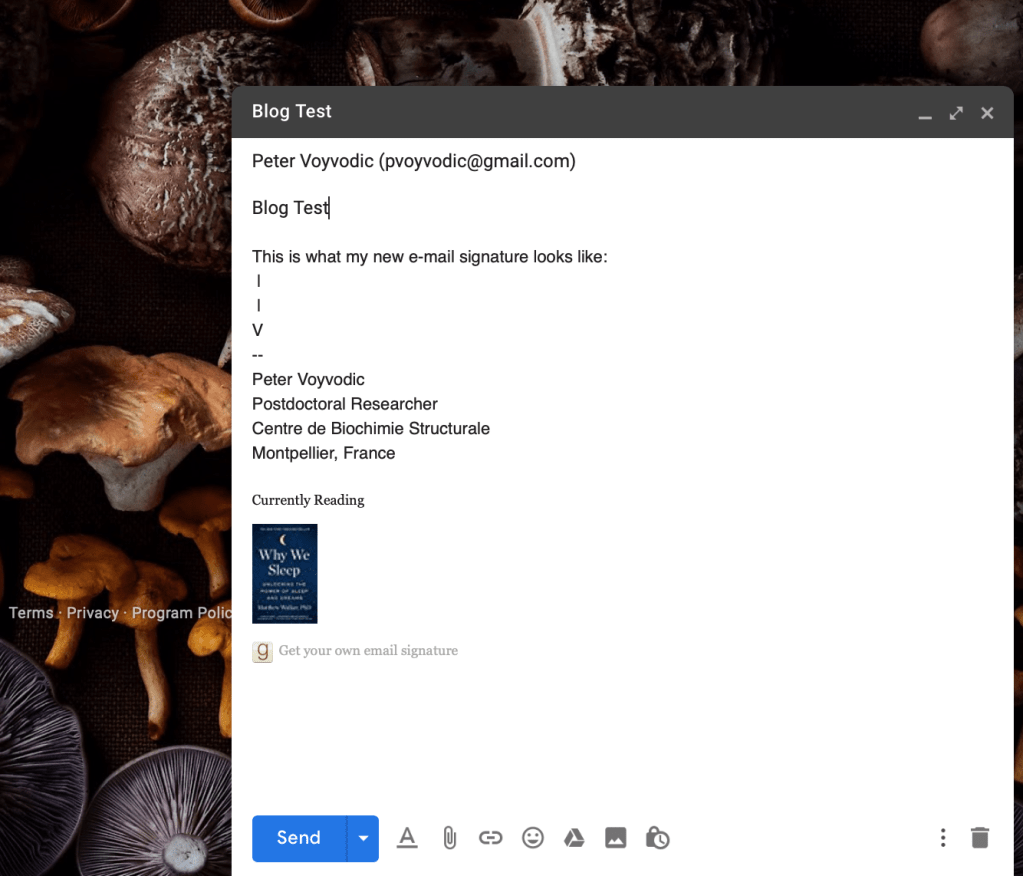Click the Goodreads 'g' icon in the signature
Image resolution: width=1023 pixels, height=876 pixels.
pyautogui.click(x=262, y=652)
